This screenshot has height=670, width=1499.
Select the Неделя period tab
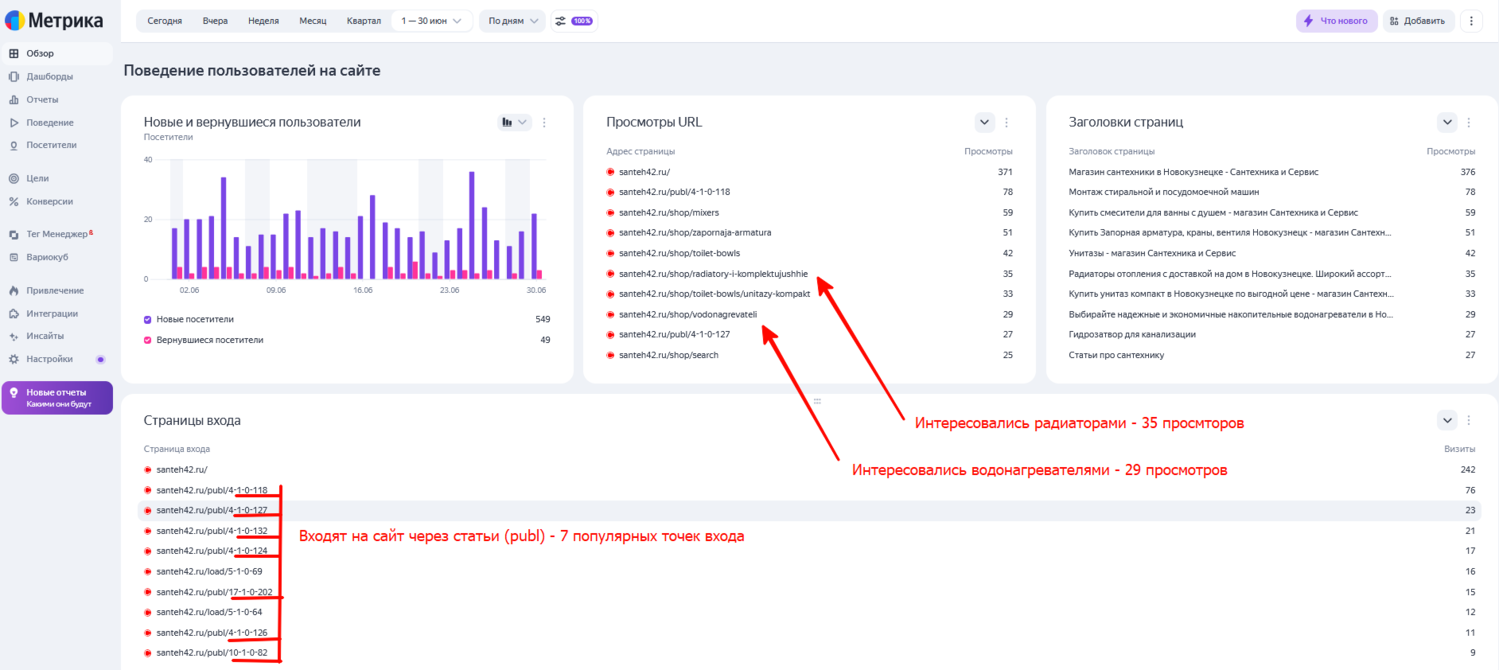tap(263, 21)
